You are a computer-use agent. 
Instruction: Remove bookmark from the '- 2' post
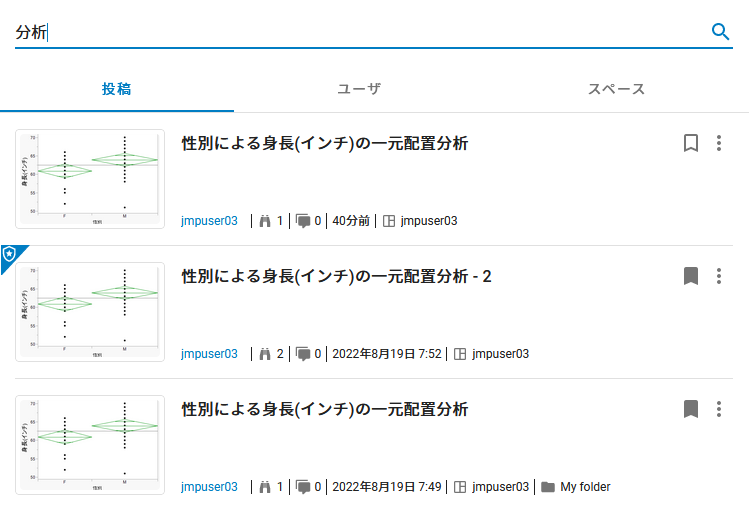pyautogui.click(x=691, y=276)
